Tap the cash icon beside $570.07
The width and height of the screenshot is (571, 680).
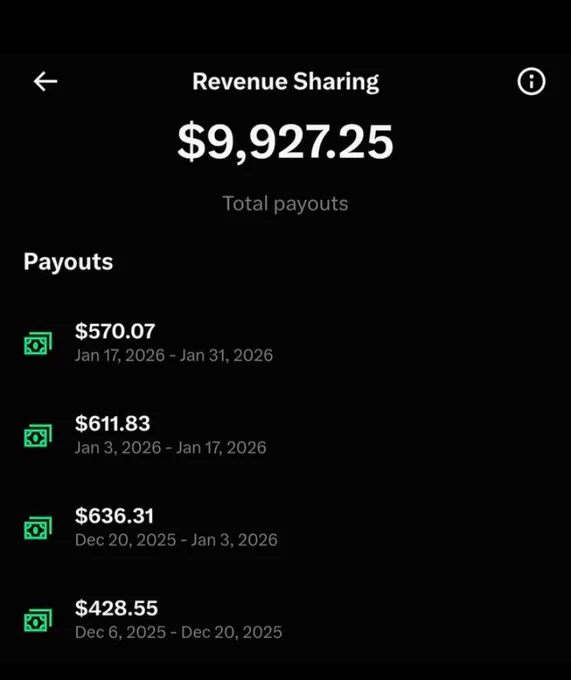point(38,343)
